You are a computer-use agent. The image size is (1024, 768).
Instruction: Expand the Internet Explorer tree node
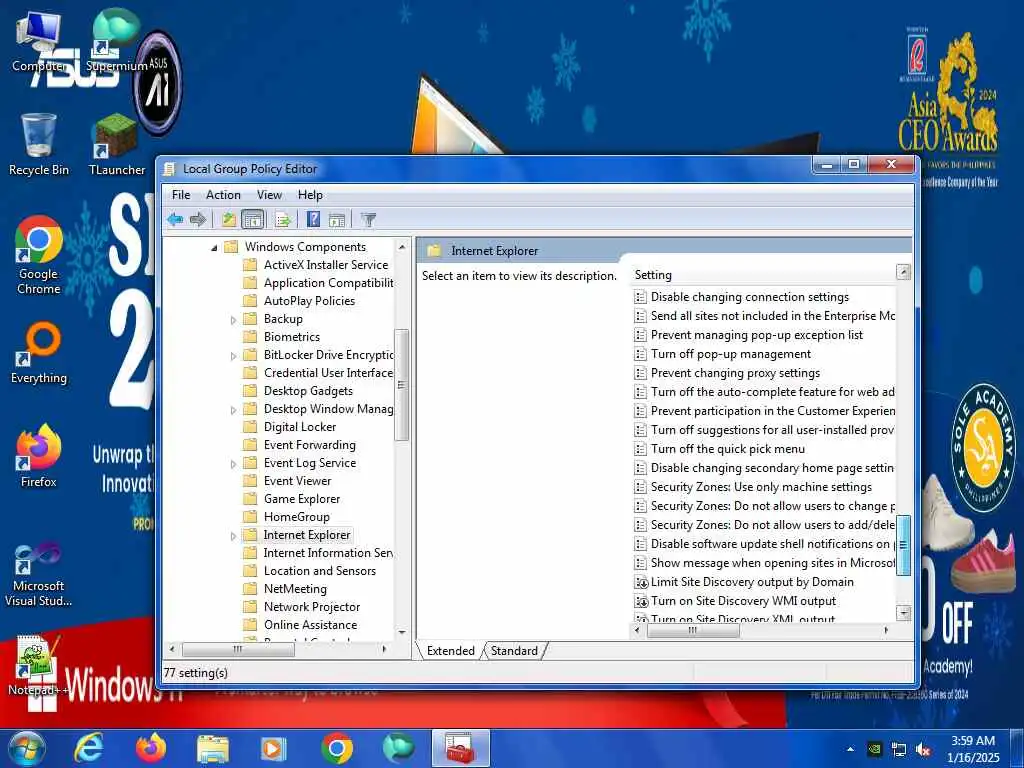(233, 536)
